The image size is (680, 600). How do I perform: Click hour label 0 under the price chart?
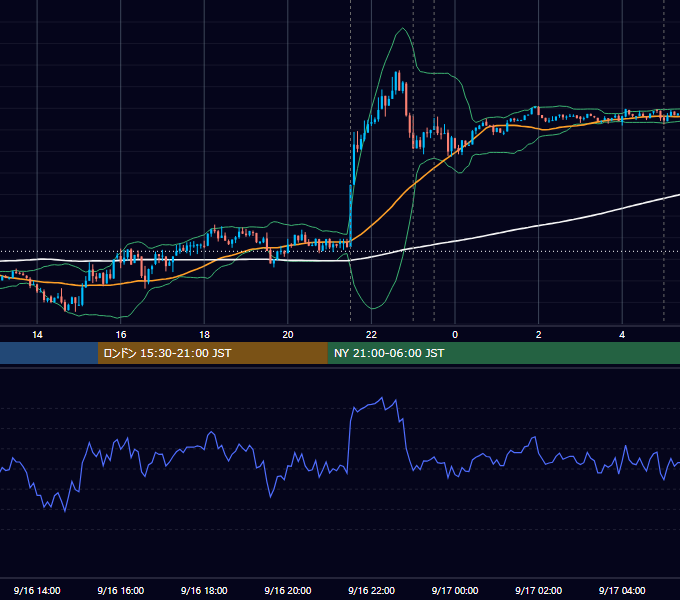[x=455, y=335]
